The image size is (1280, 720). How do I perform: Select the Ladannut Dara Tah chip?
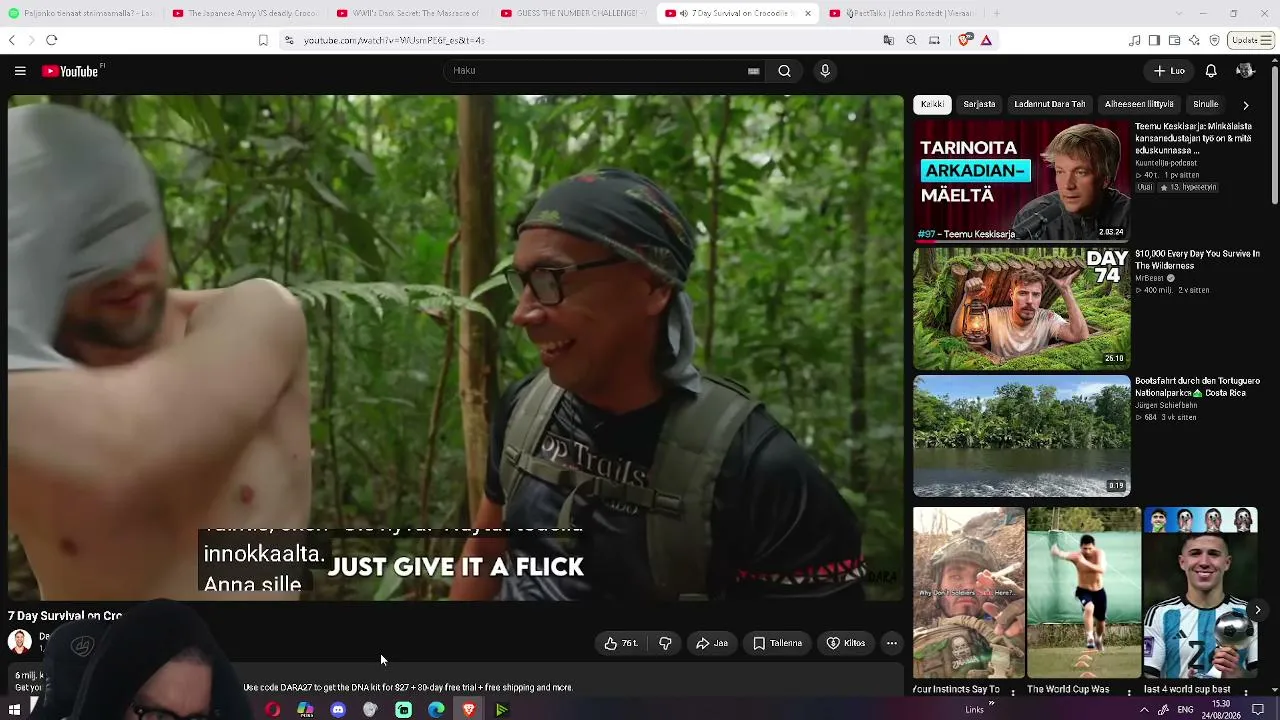pos(1049,104)
